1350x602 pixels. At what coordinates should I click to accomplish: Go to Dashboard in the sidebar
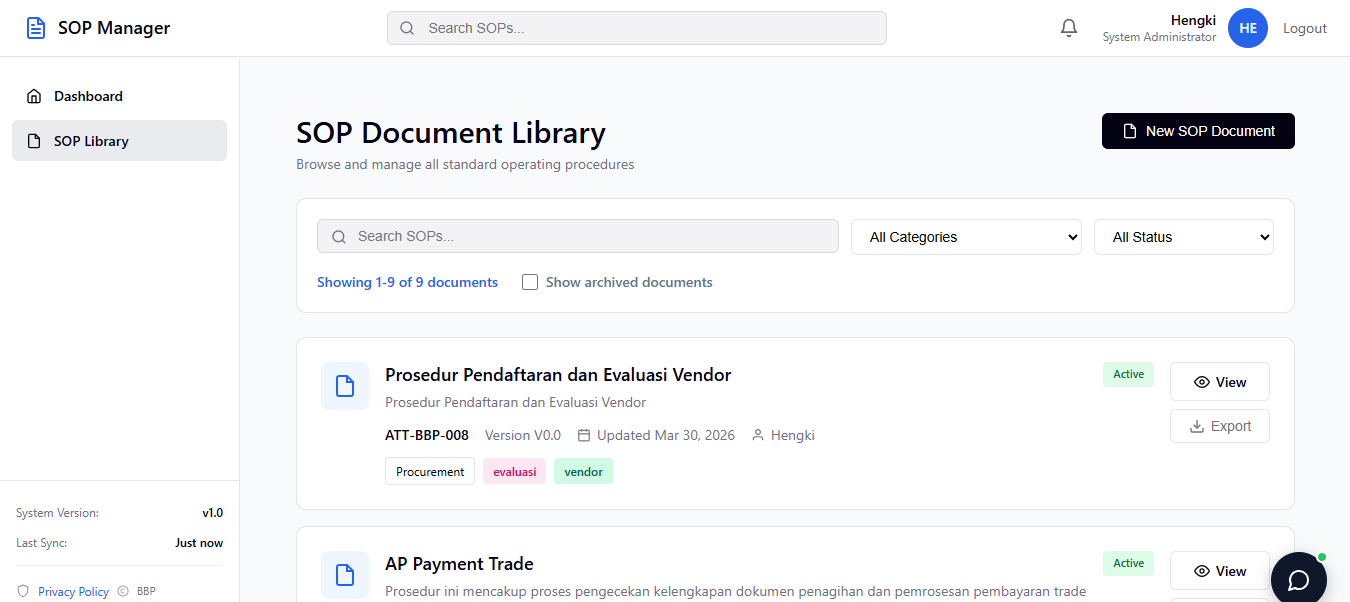(x=119, y=96)
